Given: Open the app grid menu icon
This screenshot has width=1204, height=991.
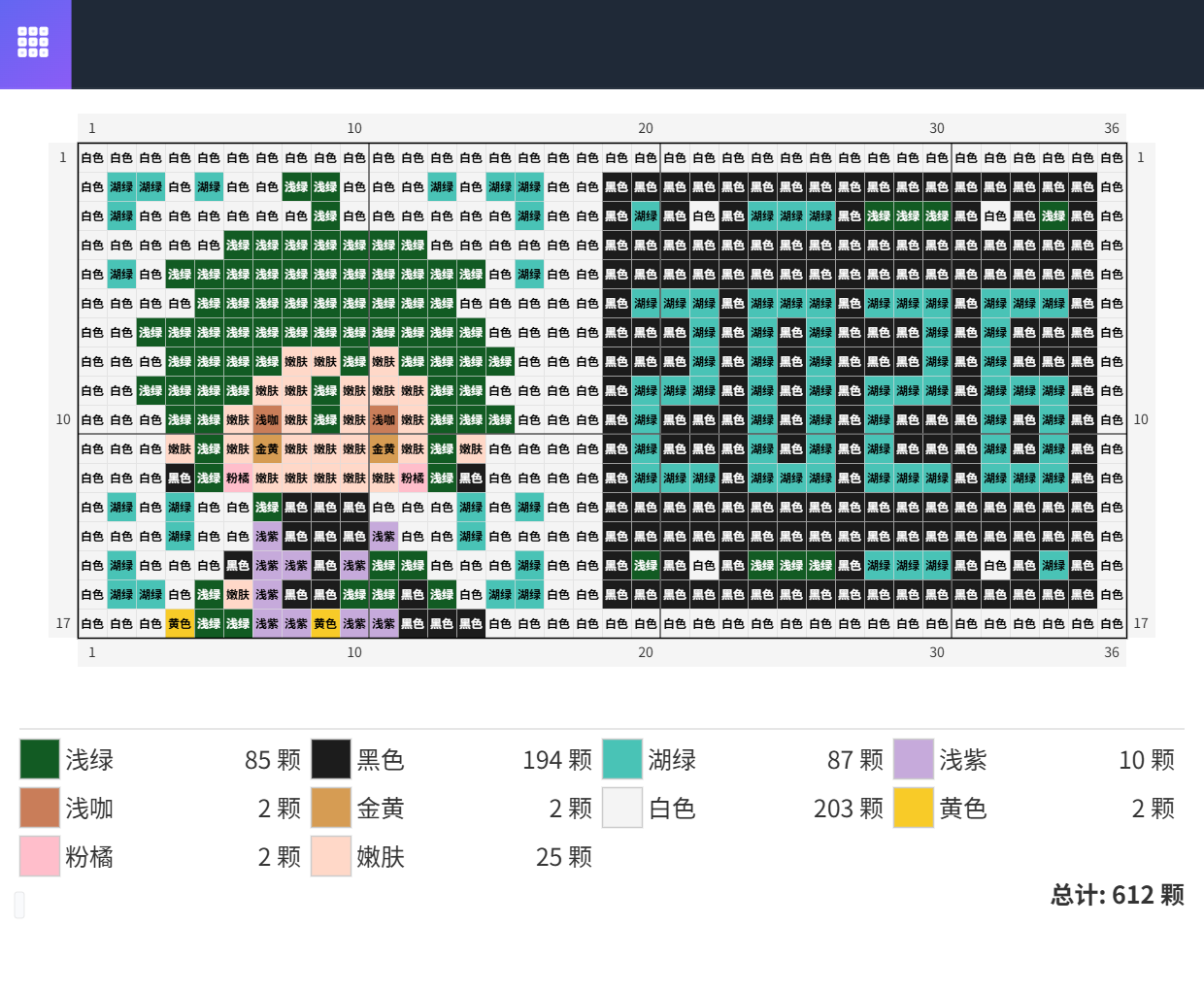Looking at the screenshot, I should (33, 42).
